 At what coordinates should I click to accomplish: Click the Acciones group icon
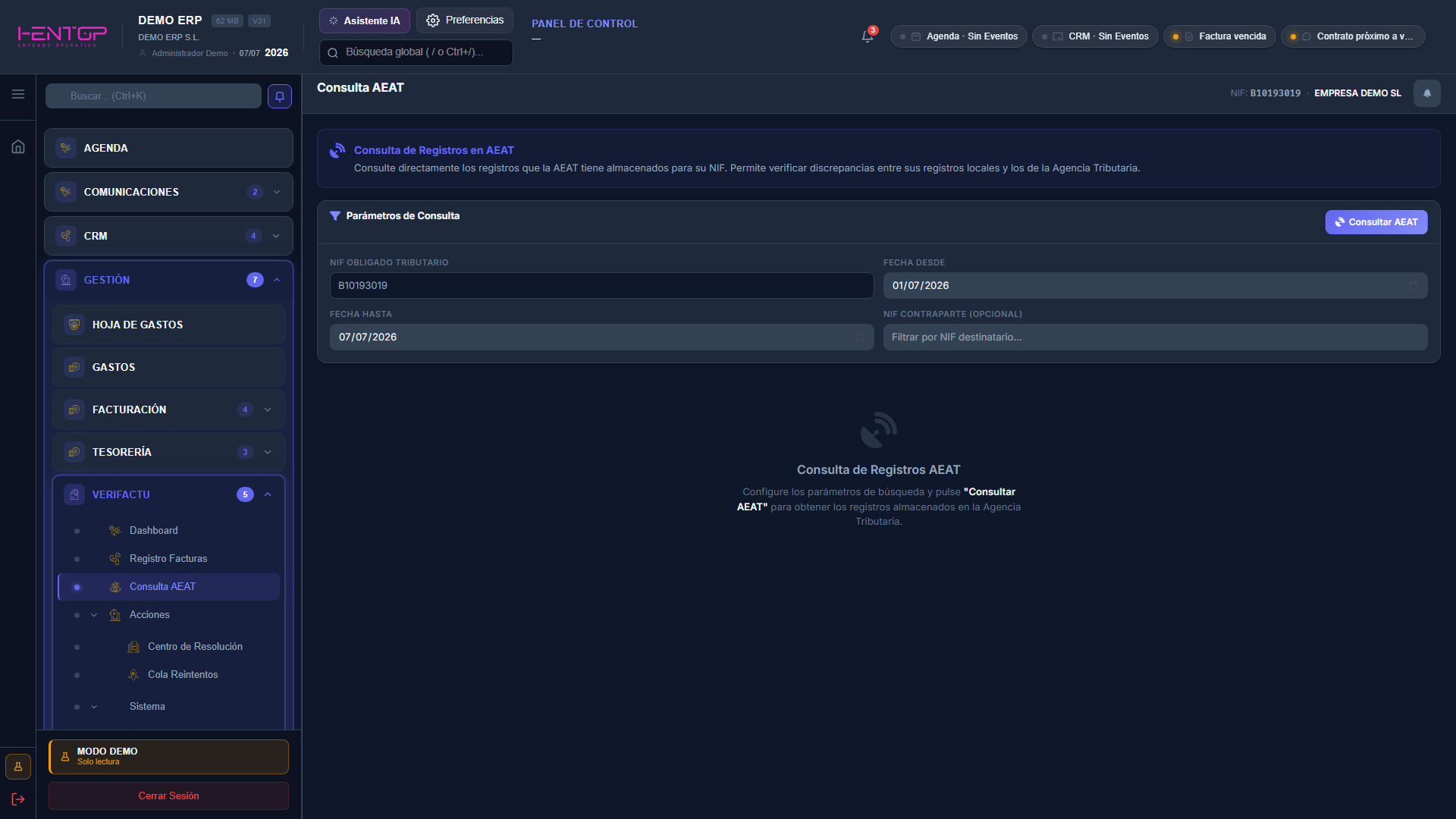[x=115, y=615]
